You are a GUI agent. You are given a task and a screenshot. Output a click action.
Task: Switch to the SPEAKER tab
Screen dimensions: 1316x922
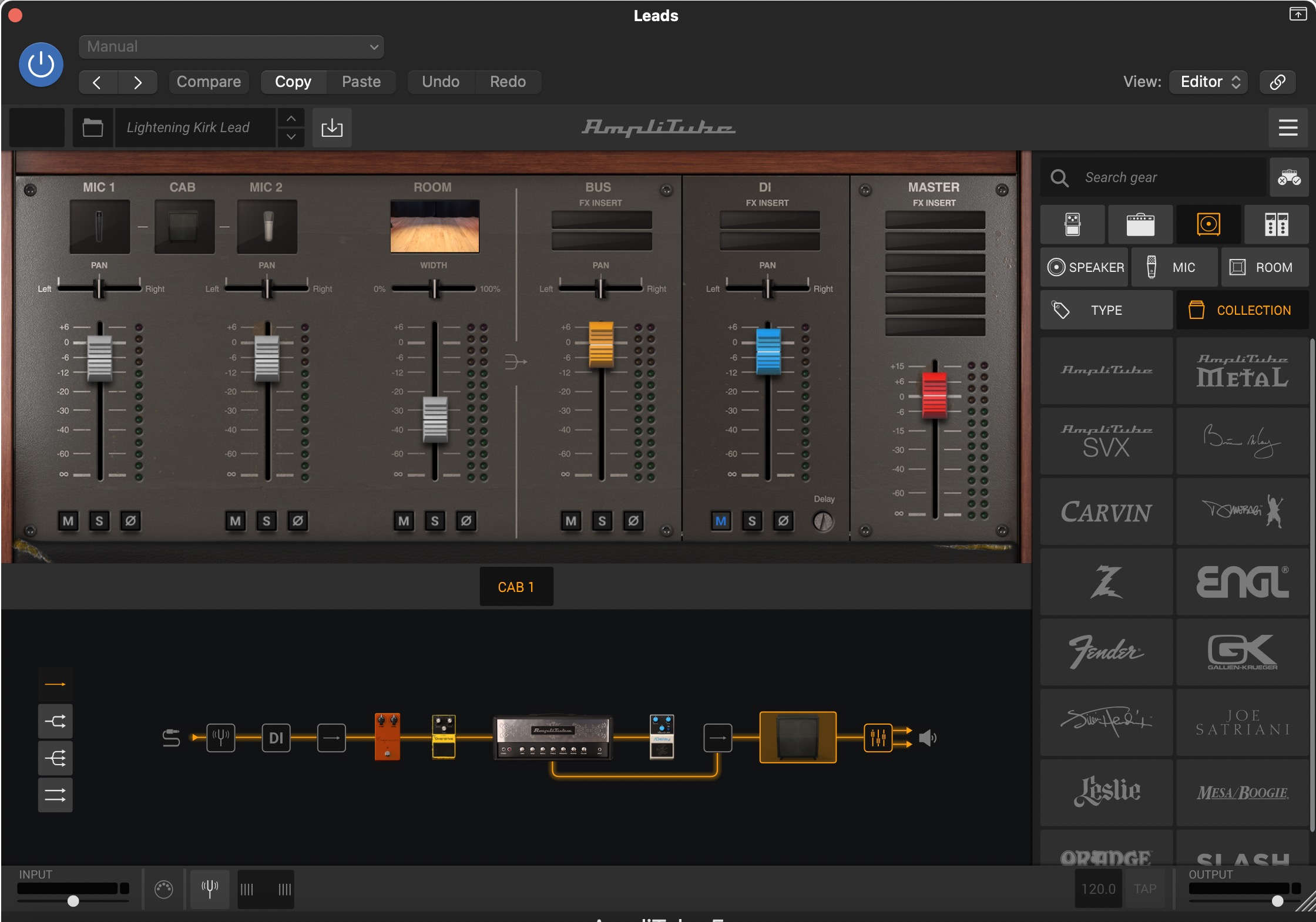[x=1085, y=267]
